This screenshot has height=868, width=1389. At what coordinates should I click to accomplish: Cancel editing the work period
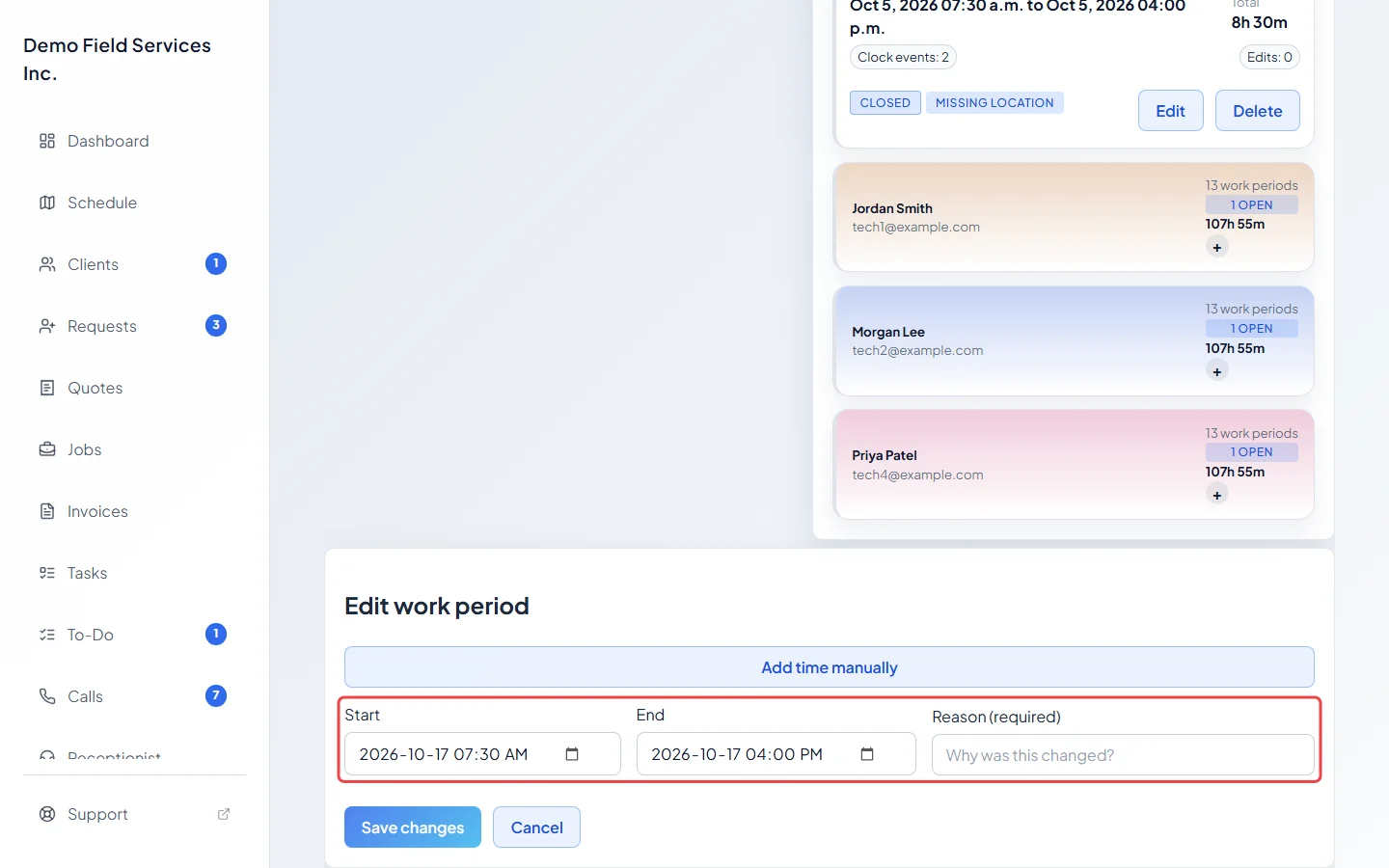[537, 827]
